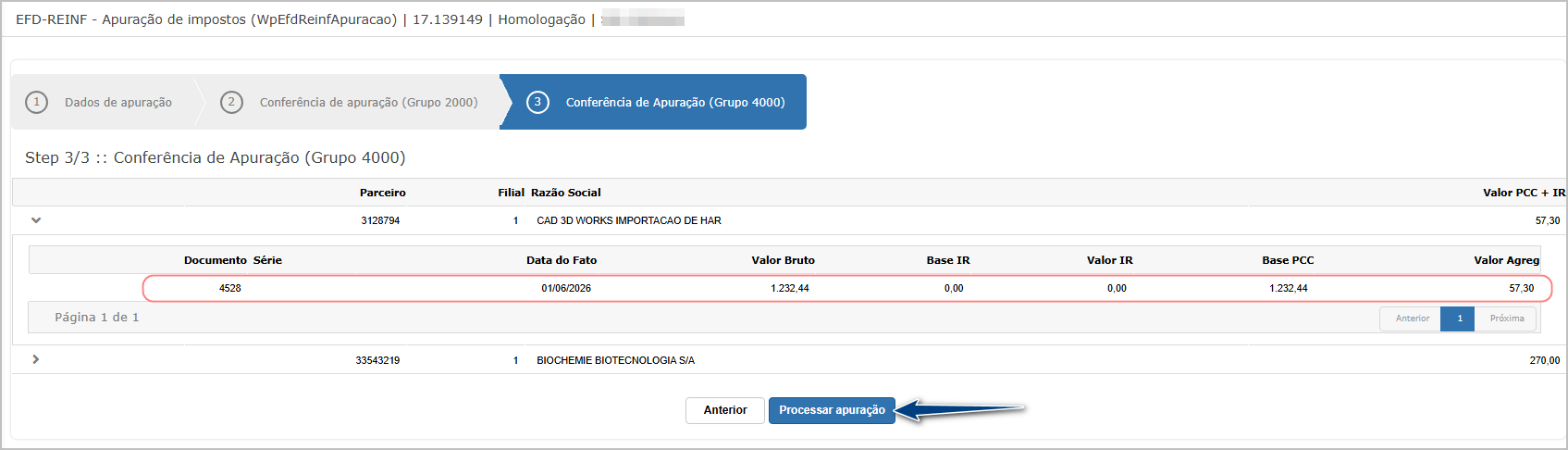Click the Parceiro column header
The height and width of the screenshot is (450, 1568).
click(x=382, y=193)
